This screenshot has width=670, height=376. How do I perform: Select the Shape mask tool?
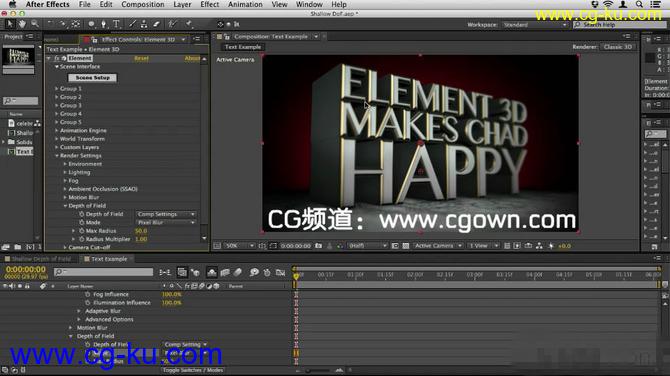click(x=91, y=24)
